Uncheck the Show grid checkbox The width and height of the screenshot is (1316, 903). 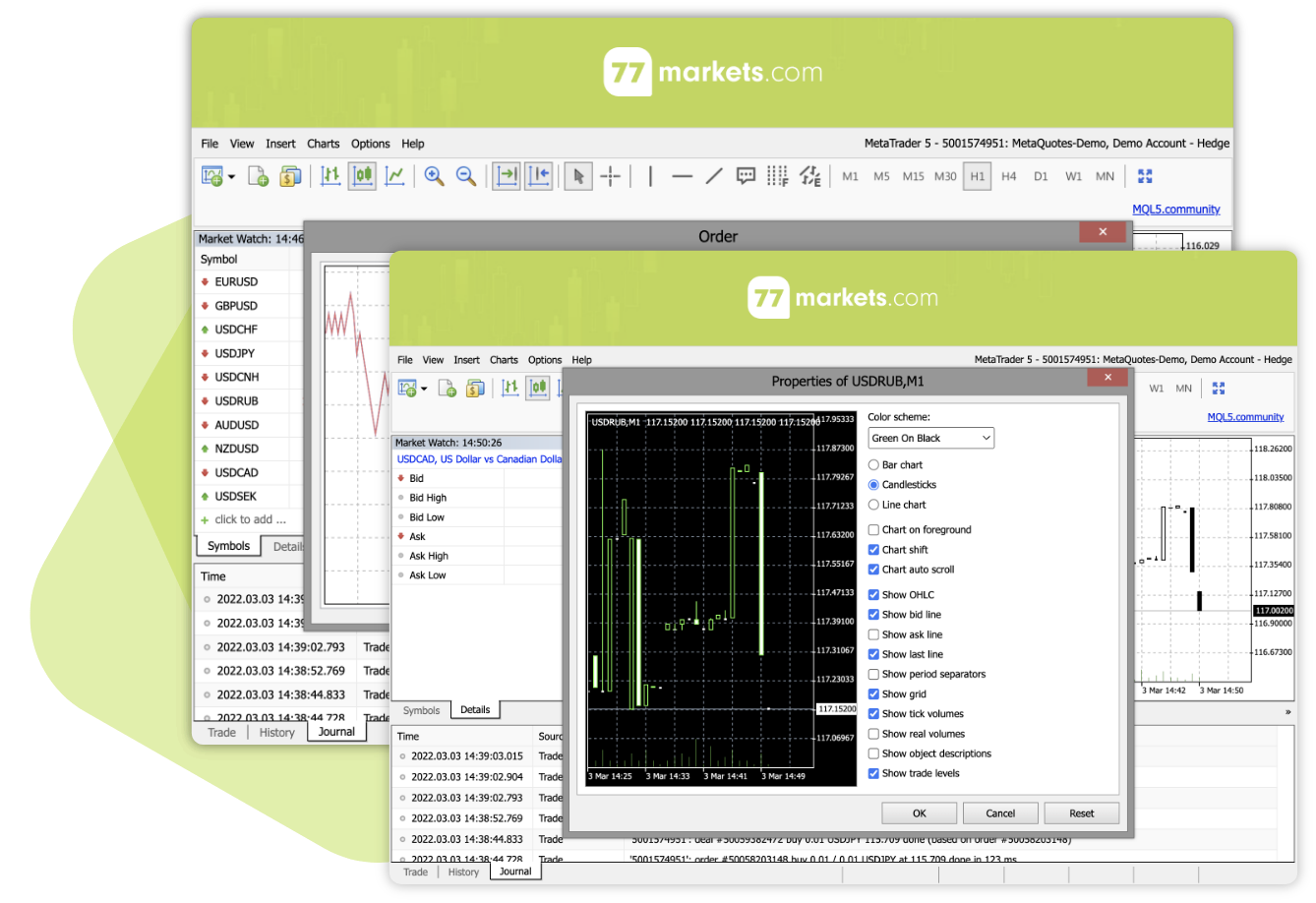click(x=873, y=694)
